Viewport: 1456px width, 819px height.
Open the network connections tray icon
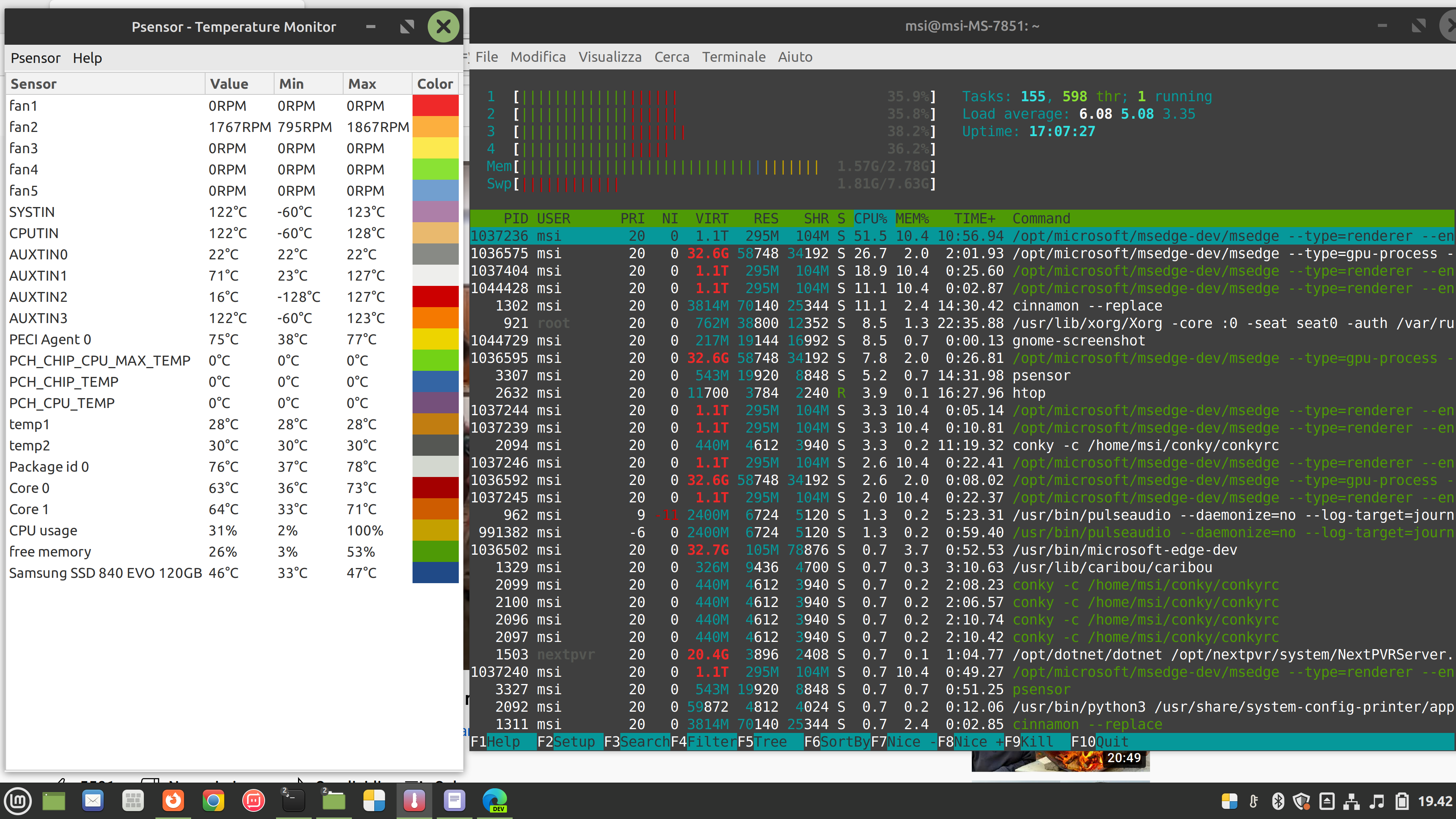click(x=1351, y=802)
